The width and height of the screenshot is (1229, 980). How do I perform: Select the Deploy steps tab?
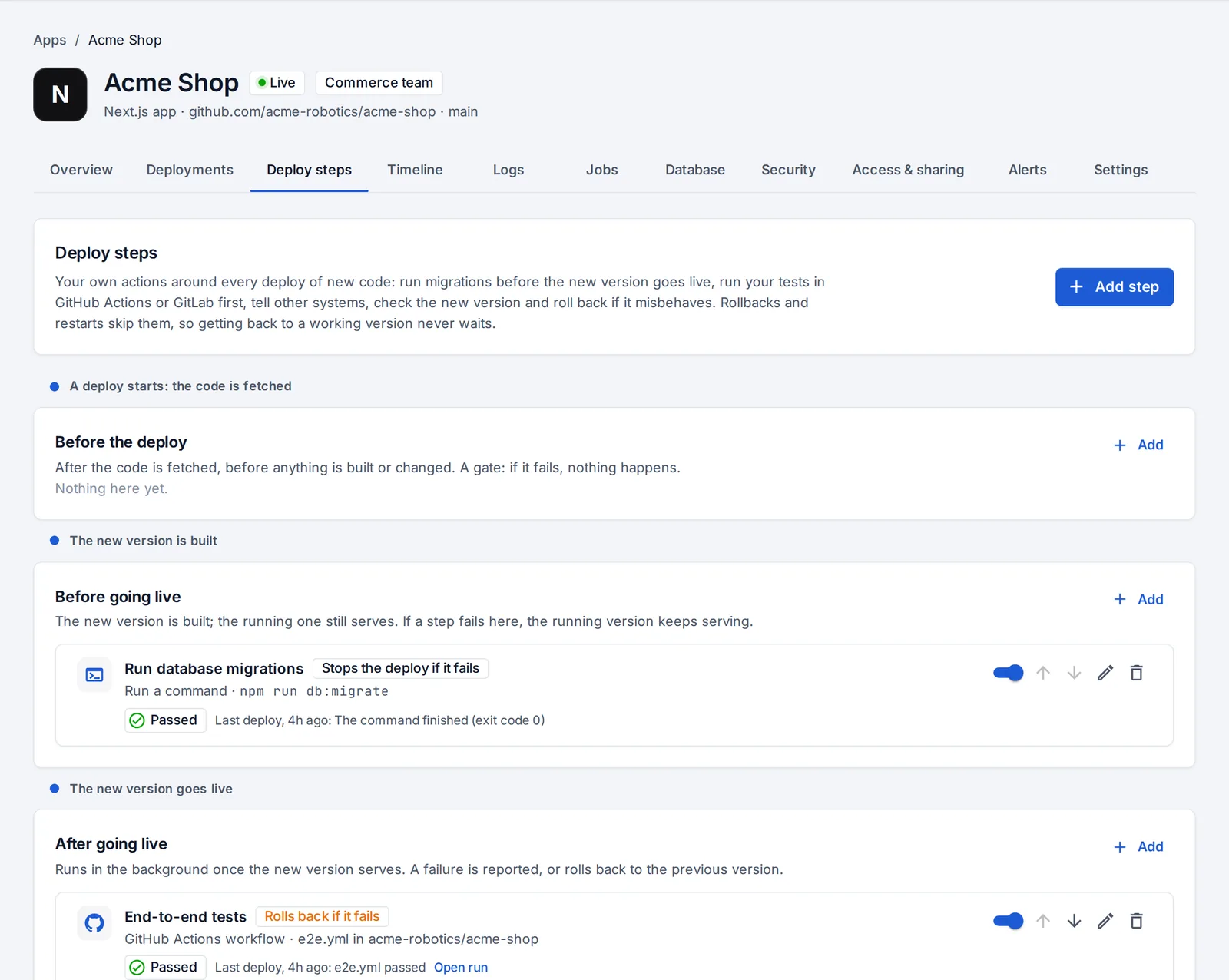tap(309, 170)
